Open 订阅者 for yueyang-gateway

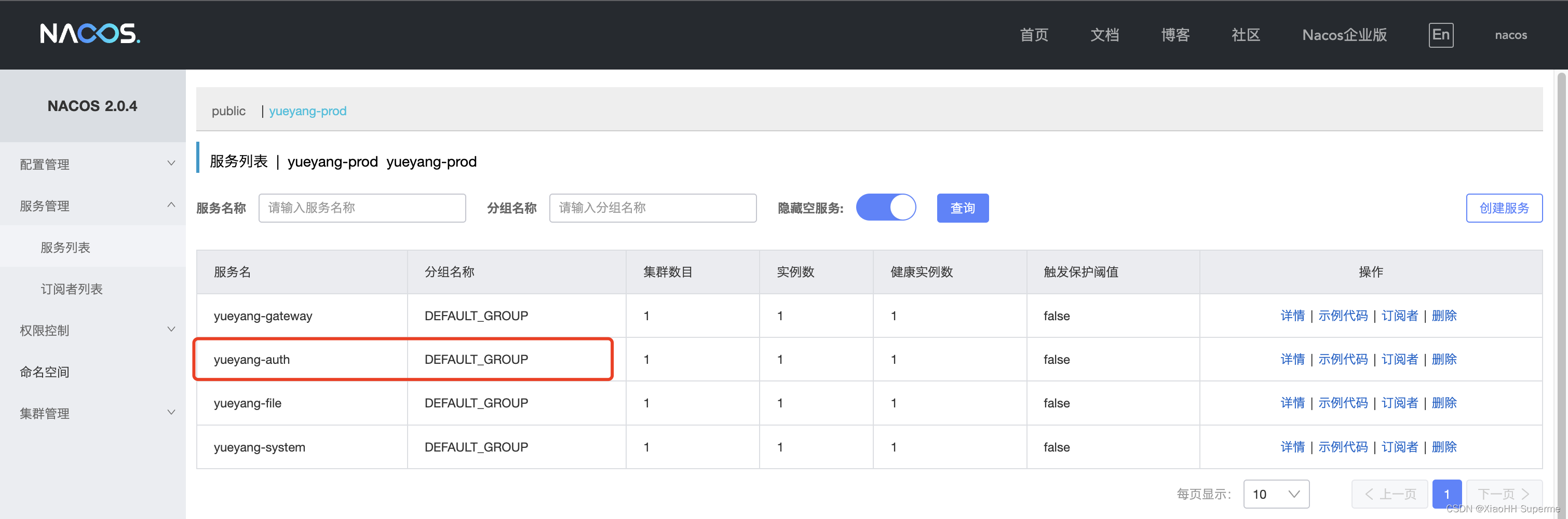click(x=1399, y=315)
